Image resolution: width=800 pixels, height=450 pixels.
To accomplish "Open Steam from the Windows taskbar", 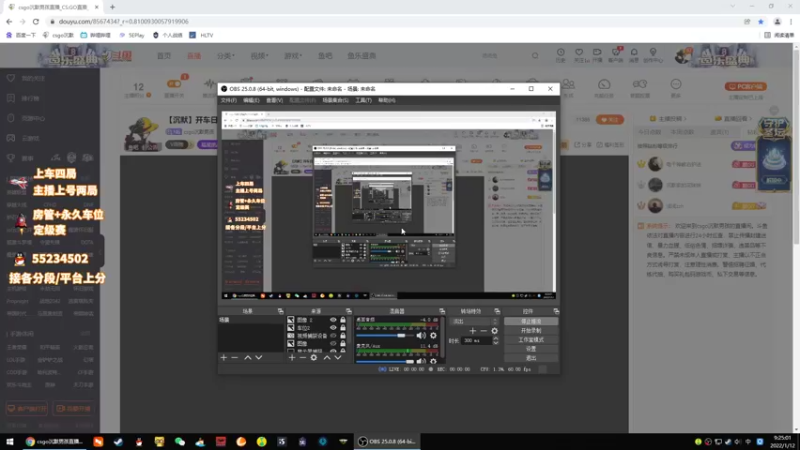I will [x=118, y=441].
